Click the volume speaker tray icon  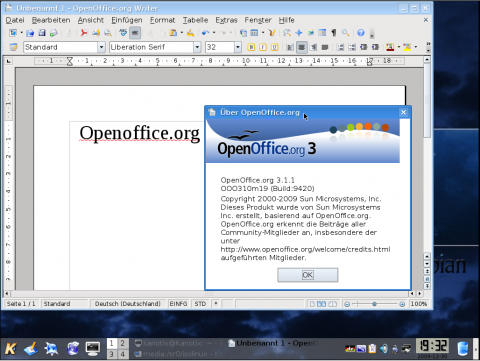[x=384, y=349]
